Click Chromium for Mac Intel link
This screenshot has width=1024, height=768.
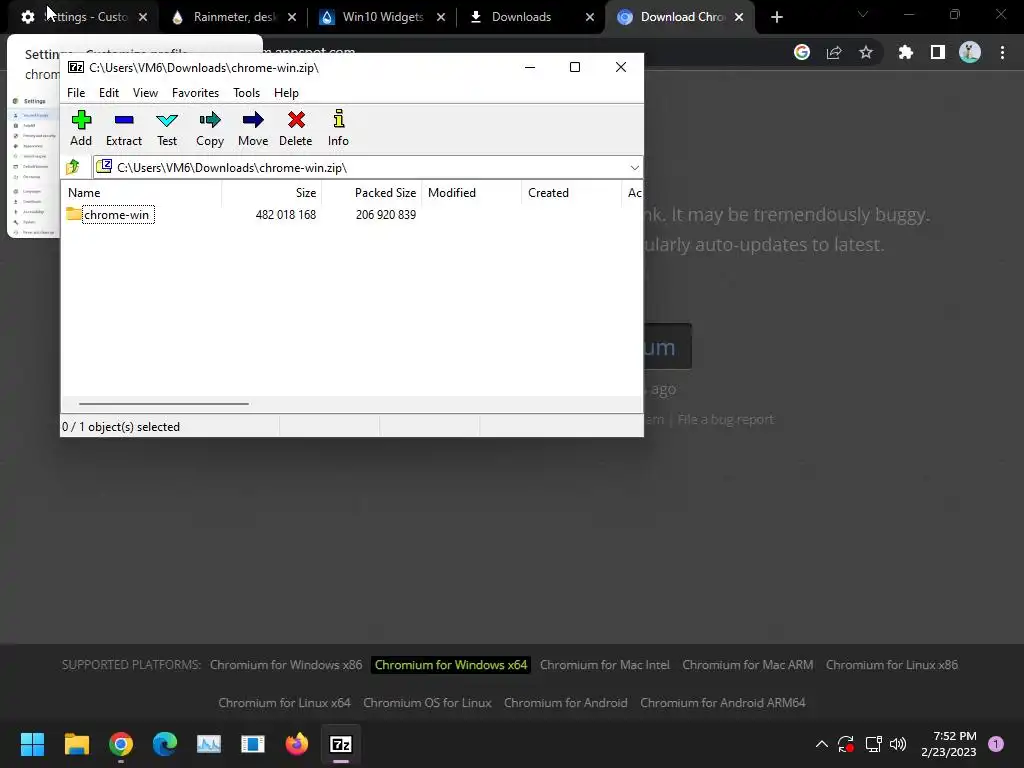pos(605,665)
